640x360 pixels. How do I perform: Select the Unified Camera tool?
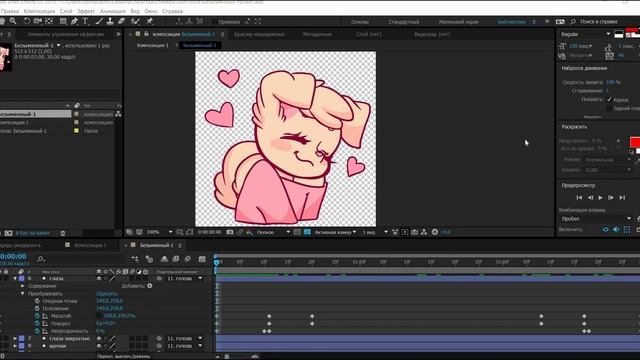click(x=38, y=21)
